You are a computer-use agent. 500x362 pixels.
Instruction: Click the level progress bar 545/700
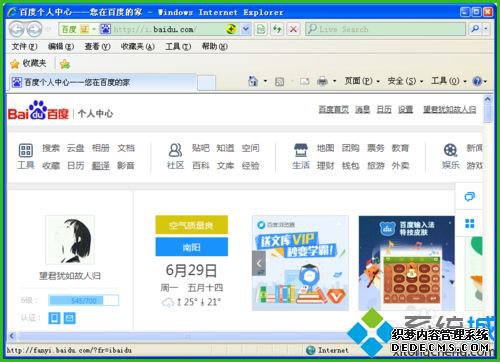click(x=84, y=300)
